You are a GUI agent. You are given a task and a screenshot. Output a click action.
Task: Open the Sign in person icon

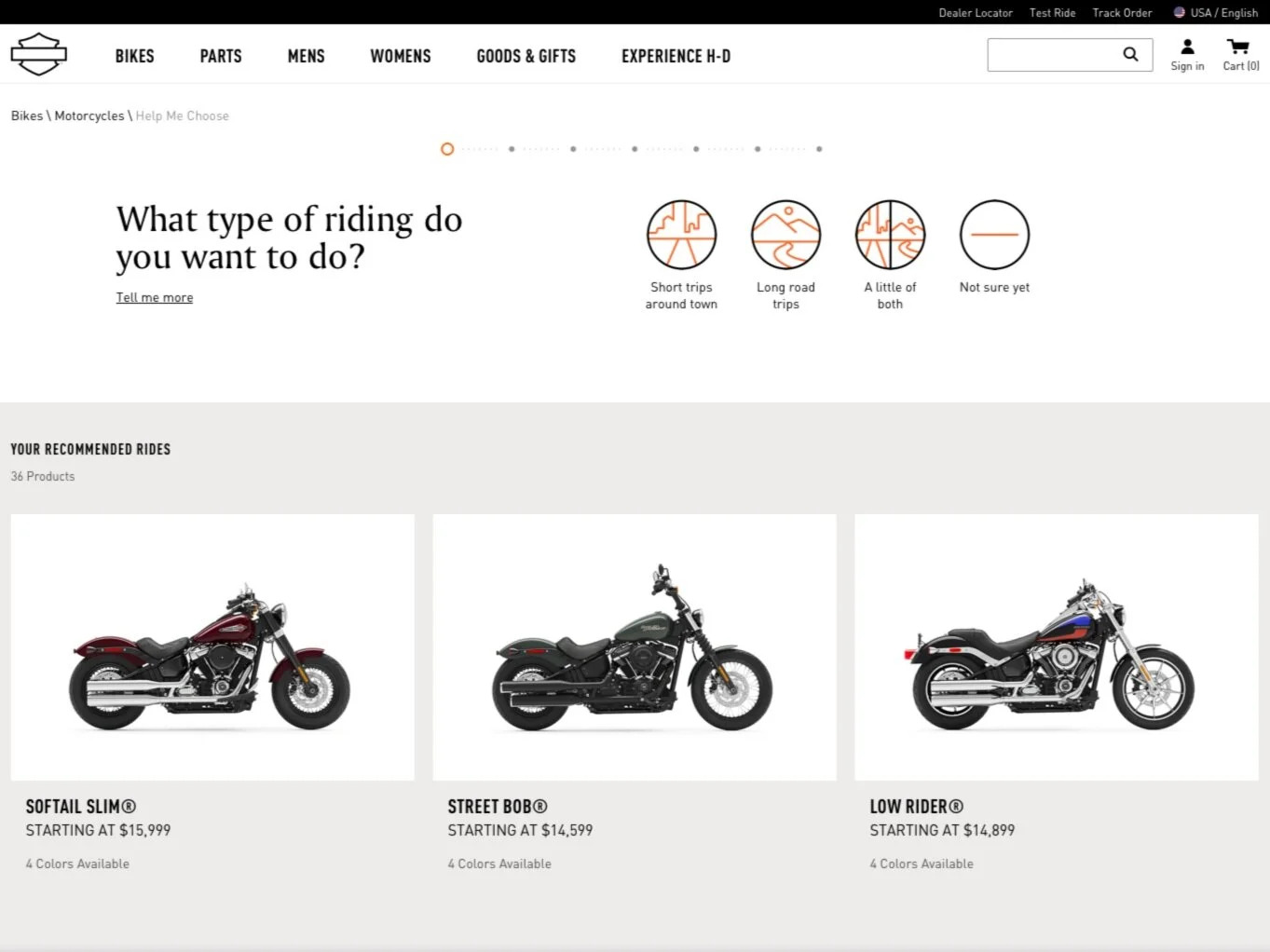click(1187, 47)
